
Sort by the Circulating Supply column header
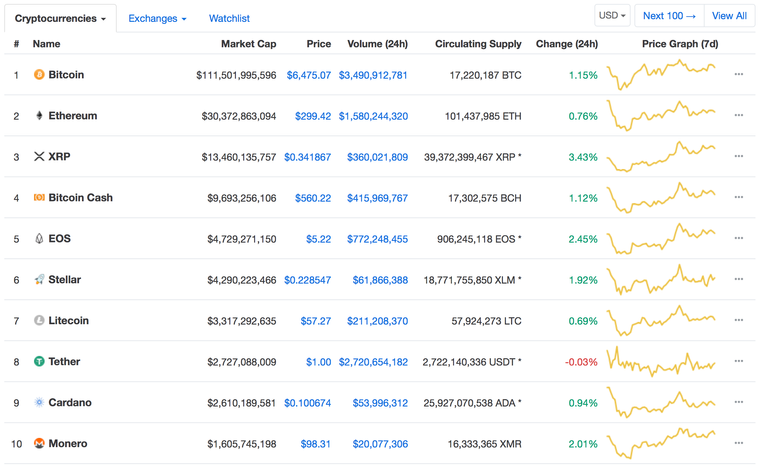coord(479,44)
